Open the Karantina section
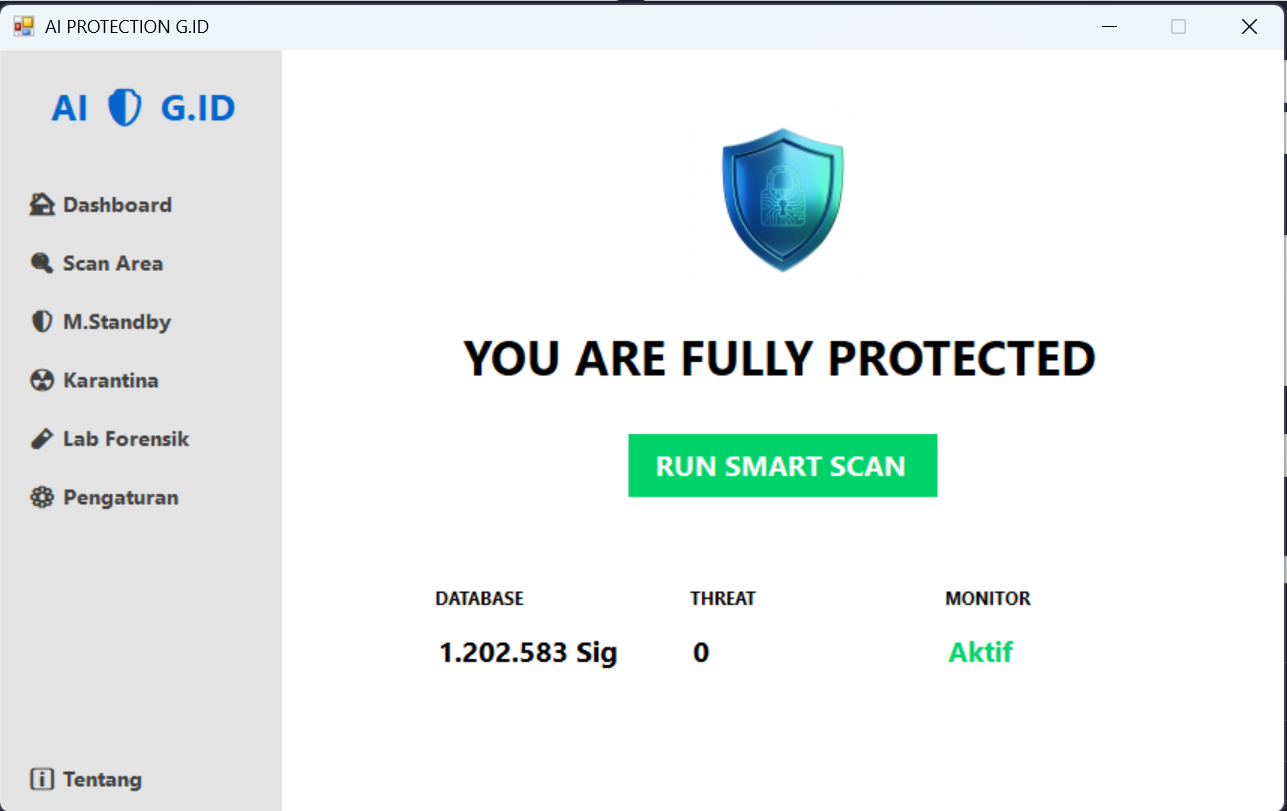The image size is (1287, 811). pyautogui.click(x=110, y=380)
